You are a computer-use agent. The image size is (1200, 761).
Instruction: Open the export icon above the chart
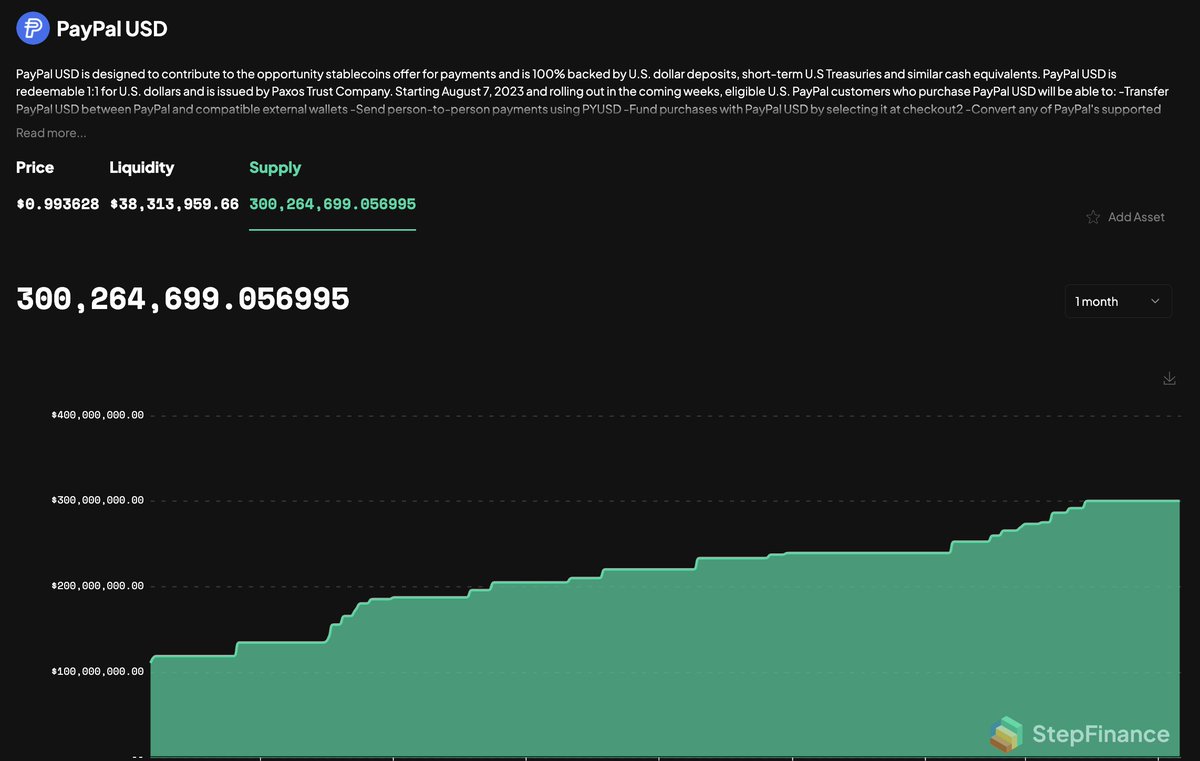click(1169, 379)
